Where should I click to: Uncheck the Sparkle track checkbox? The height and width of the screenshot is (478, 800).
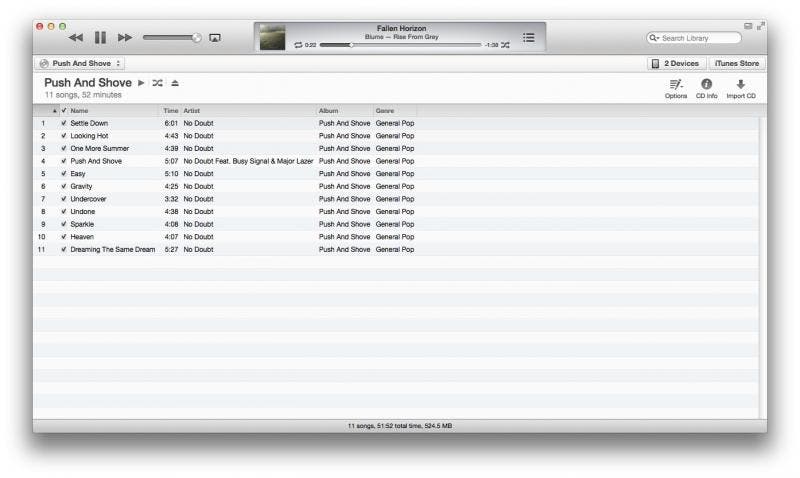point(64,224)
